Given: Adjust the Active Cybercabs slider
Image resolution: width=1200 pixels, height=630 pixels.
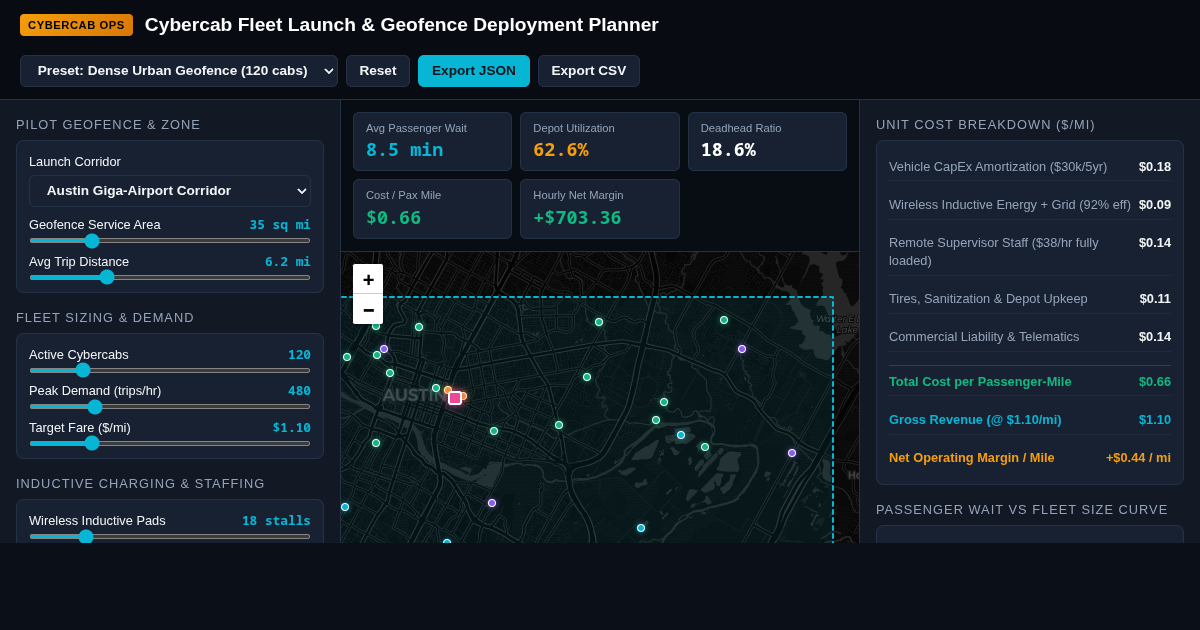Looking at the screenshot, I should pos(170,370).
